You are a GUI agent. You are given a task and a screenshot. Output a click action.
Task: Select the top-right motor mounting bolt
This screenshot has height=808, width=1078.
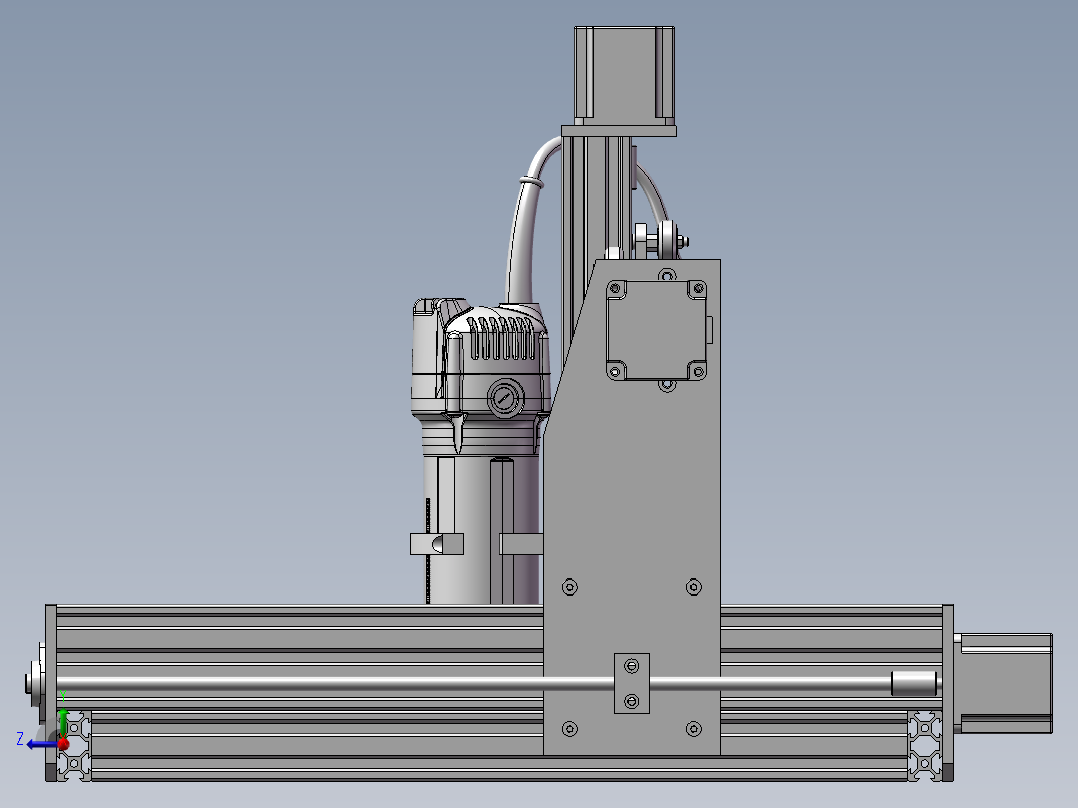(x=698, y=287)
